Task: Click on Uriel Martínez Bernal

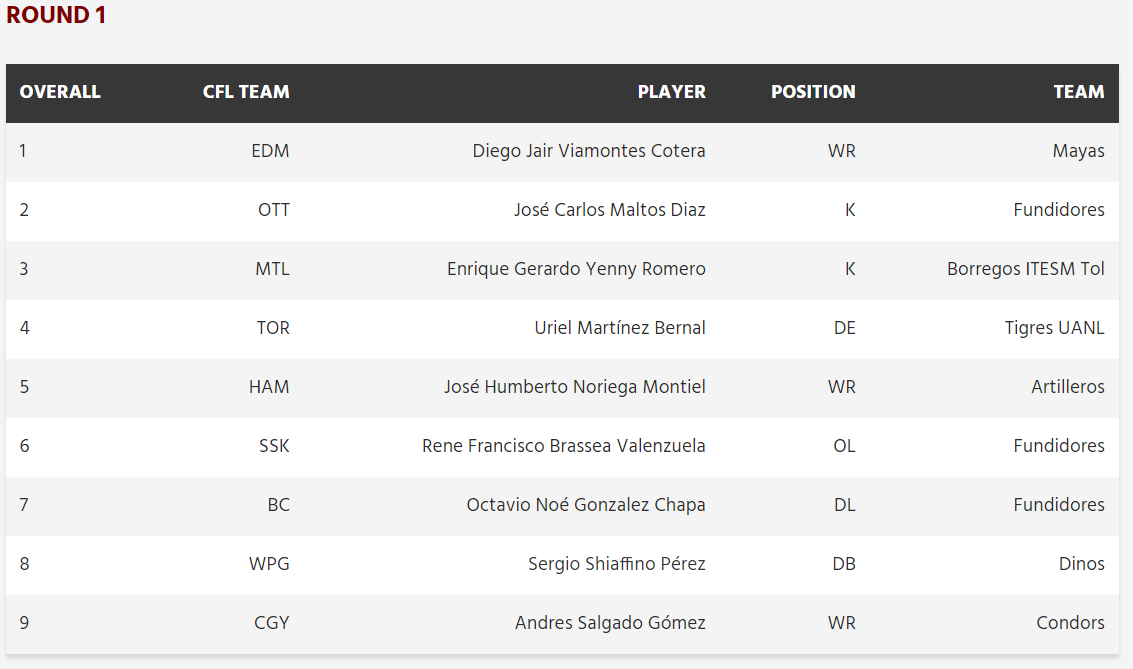Action: (620, 328)
